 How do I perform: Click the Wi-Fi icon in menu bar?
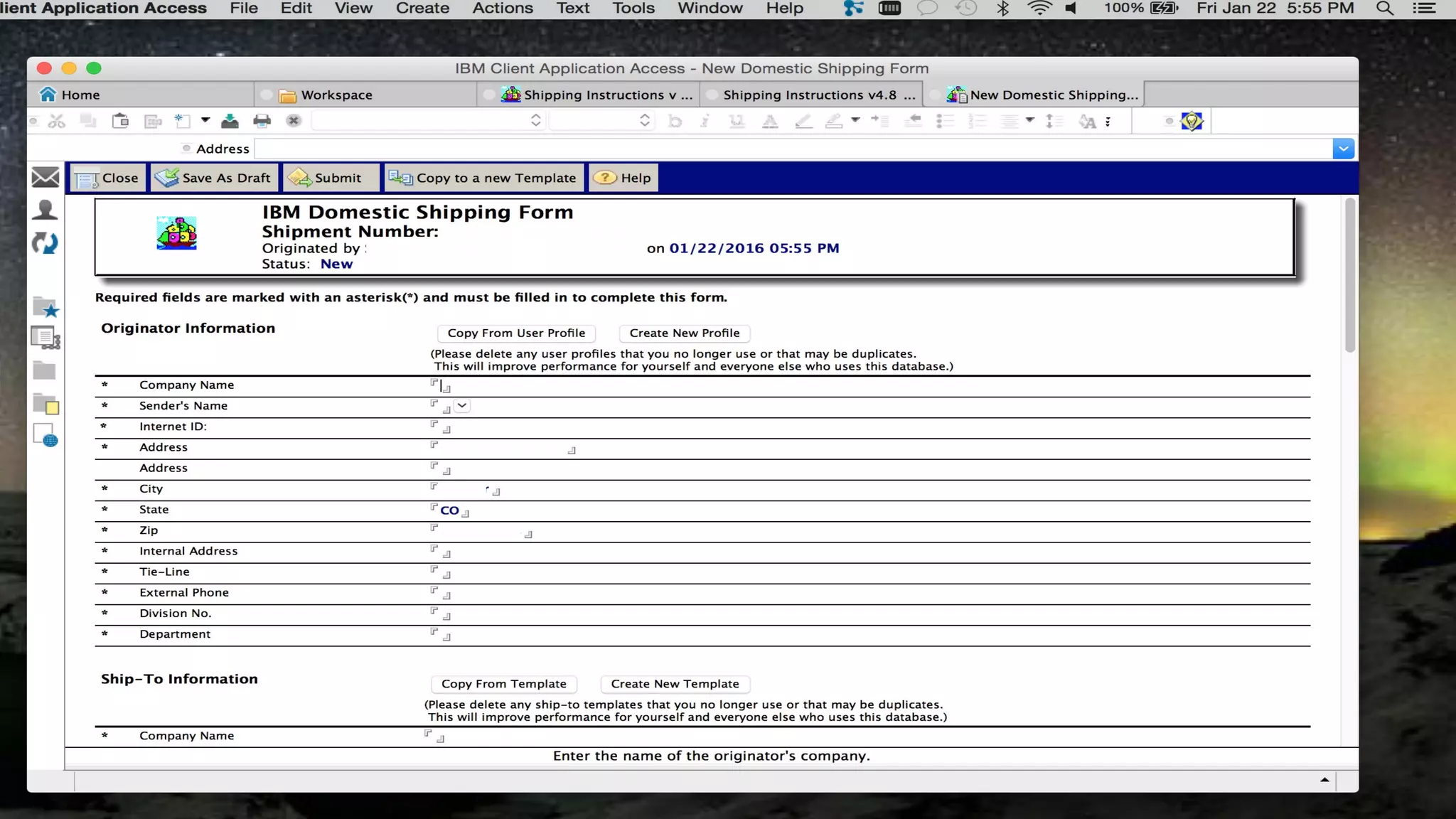(x=1039, y=9)
